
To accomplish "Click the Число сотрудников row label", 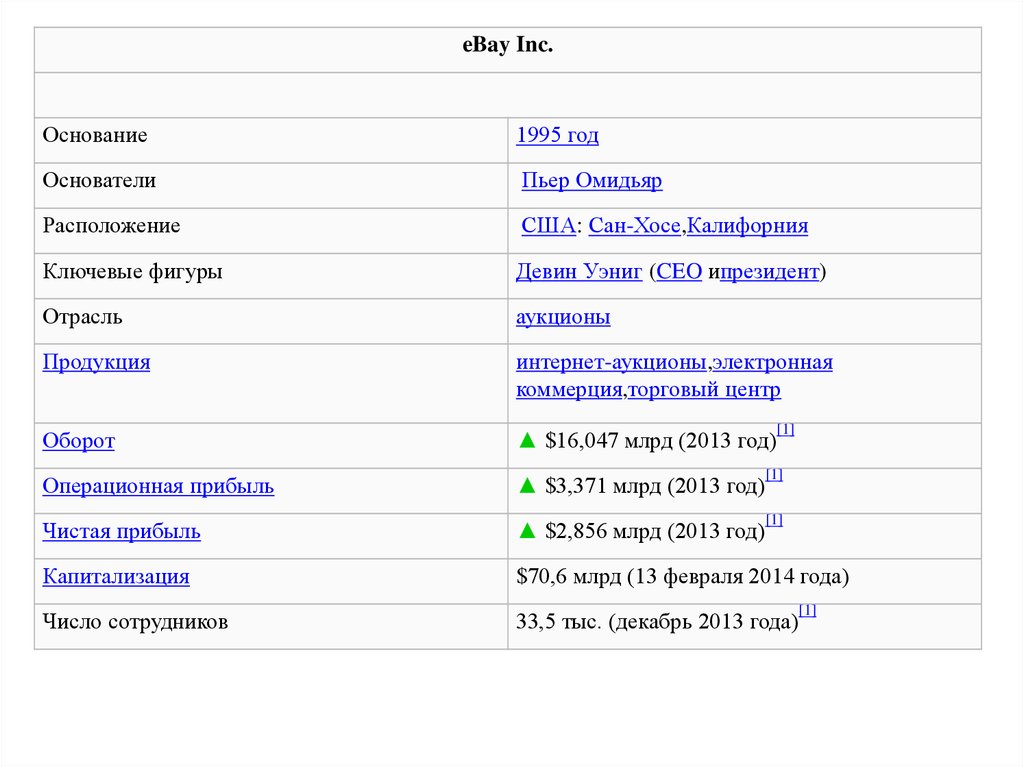I will (x=135, y=622).
